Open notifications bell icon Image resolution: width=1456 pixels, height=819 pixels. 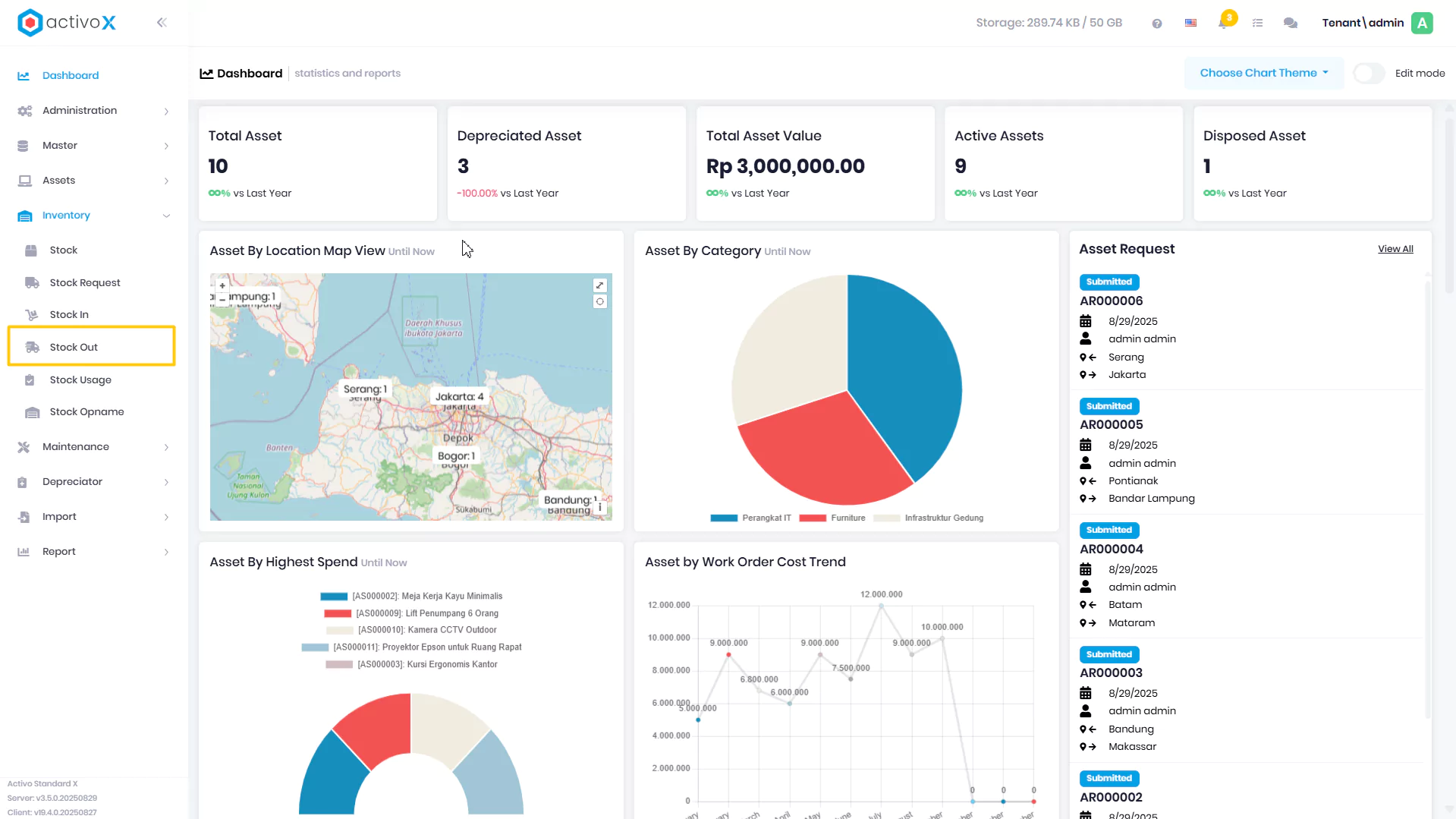[x=1223, y=24]
